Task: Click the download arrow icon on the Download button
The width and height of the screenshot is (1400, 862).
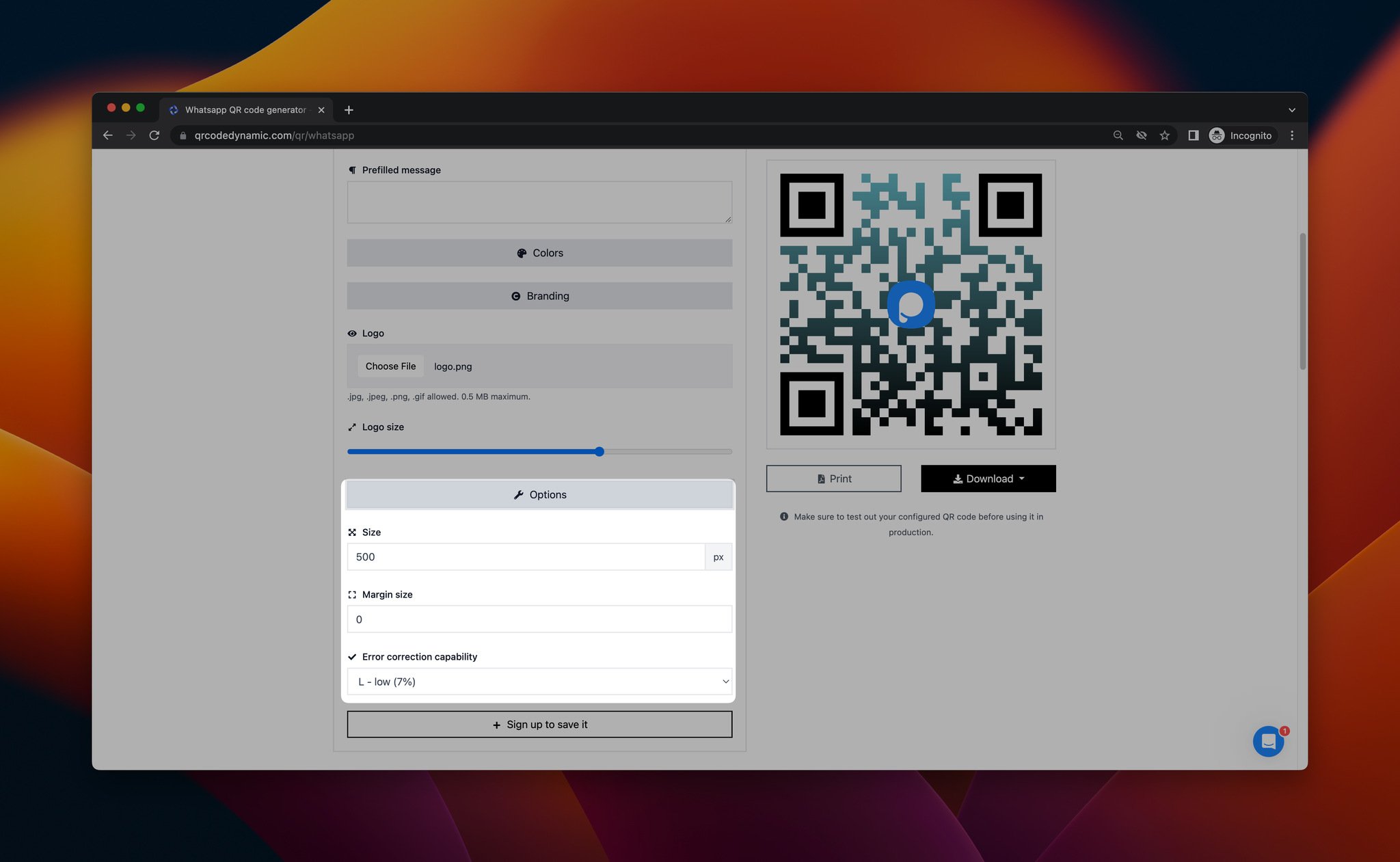Action: 958,479
